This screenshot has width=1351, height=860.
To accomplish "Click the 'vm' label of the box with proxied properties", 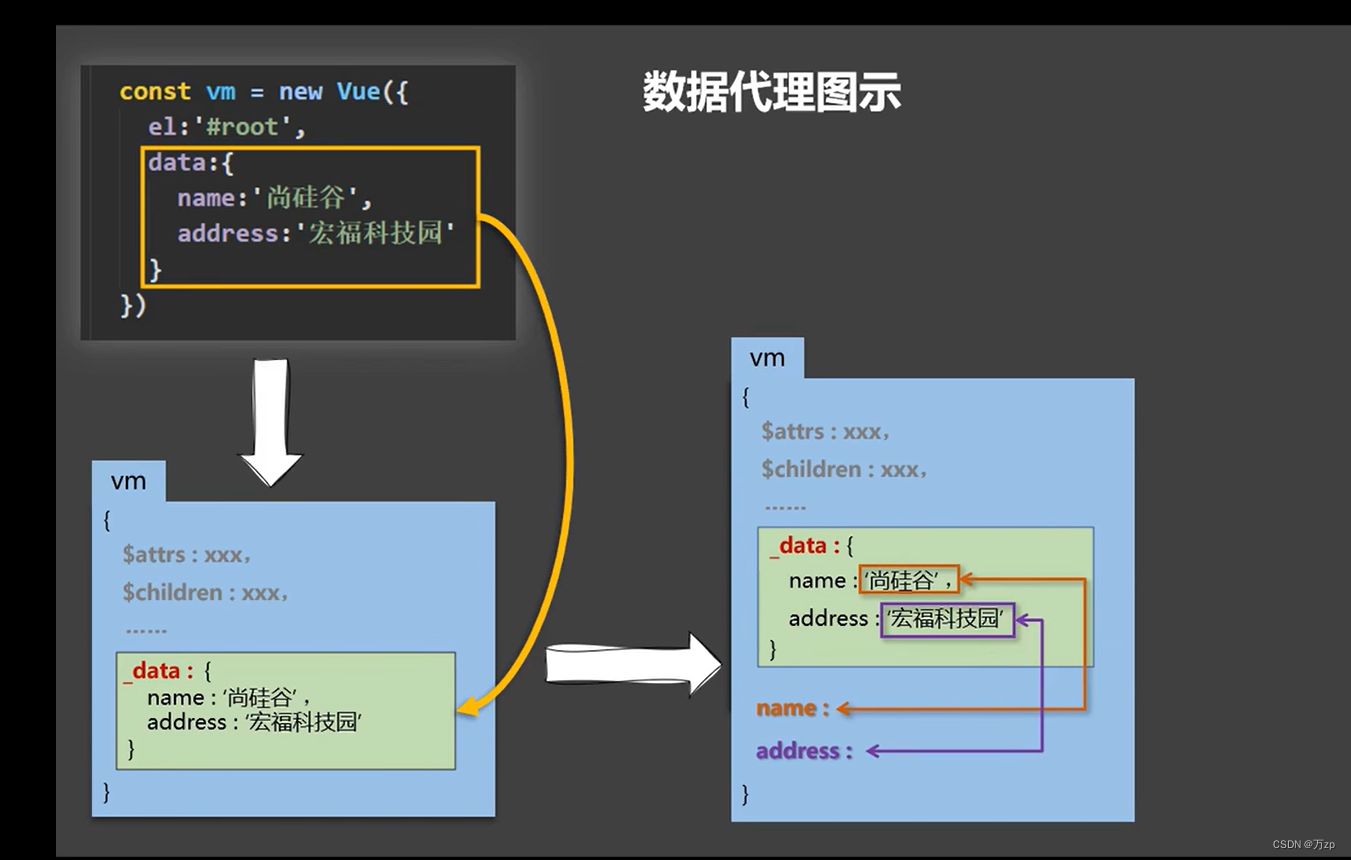I will pyautogui.click(x=767, y=358).
